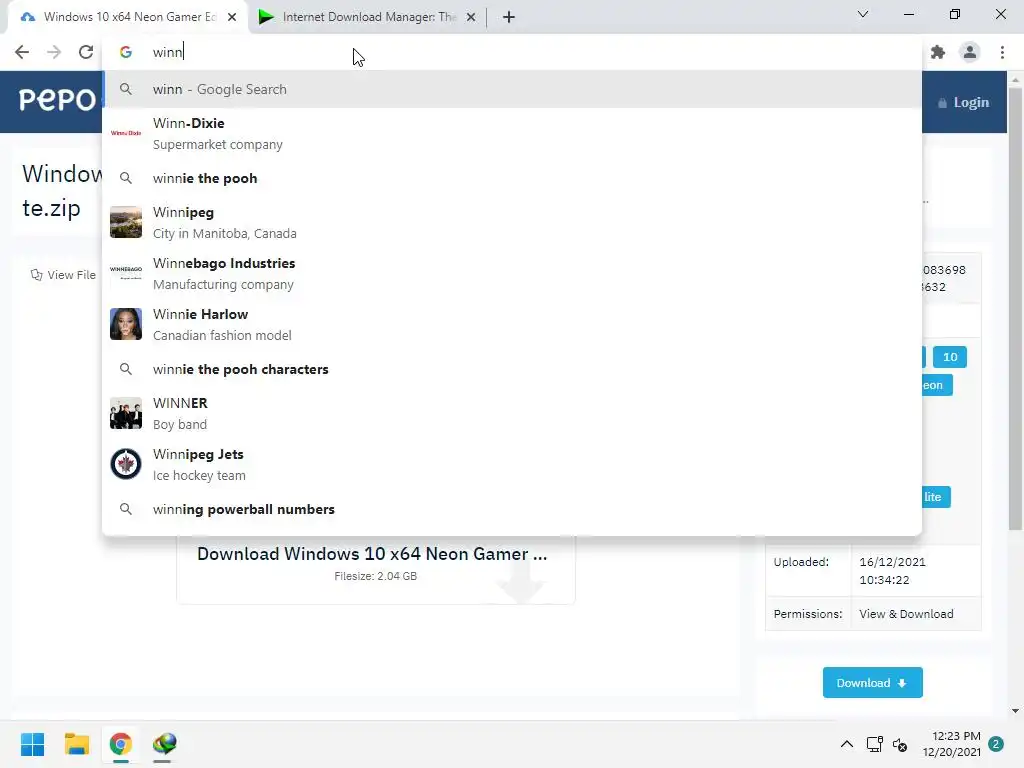This screenshot has height=768, width=1024.
Task: Click the Winnie Harlow portrait thumbnail
Action: pyautogui.click(x=126, y=324)
